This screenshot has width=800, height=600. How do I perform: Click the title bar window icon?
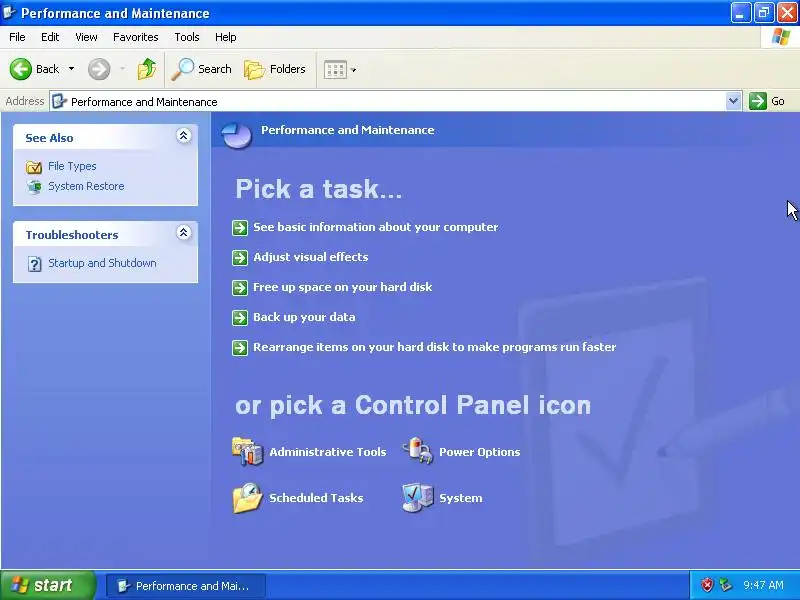pyautogui.click(x=9, y=12)
